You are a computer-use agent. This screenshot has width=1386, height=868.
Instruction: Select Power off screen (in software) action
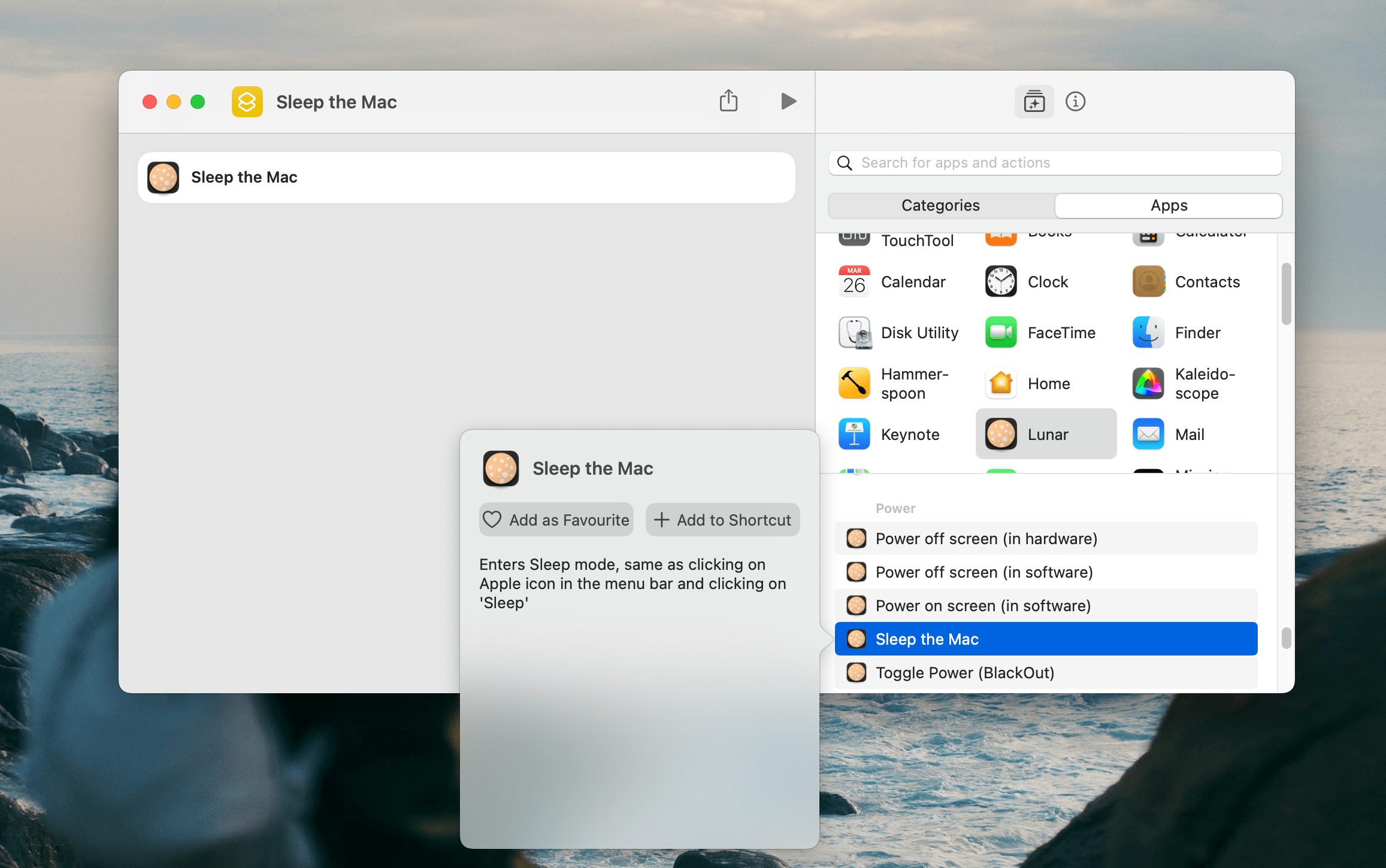click(x=1046, y=572)
